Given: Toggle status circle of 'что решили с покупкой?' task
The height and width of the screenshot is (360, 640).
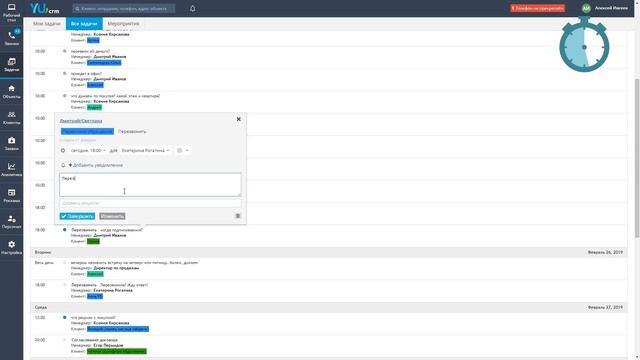Looking at the screenshot, I should pyautogui.click(x=64, y=317).
